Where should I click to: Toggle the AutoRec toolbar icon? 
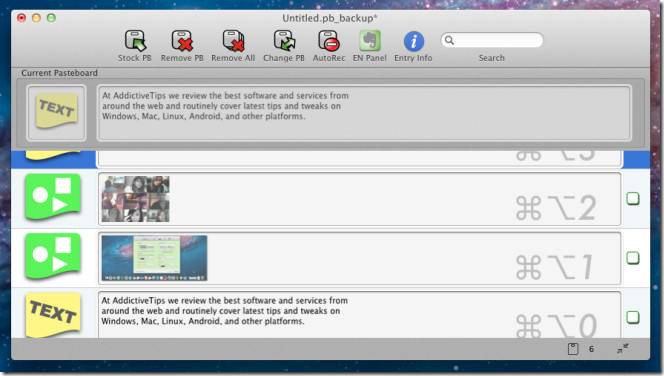pyautogui.click(x=329, y=41)
